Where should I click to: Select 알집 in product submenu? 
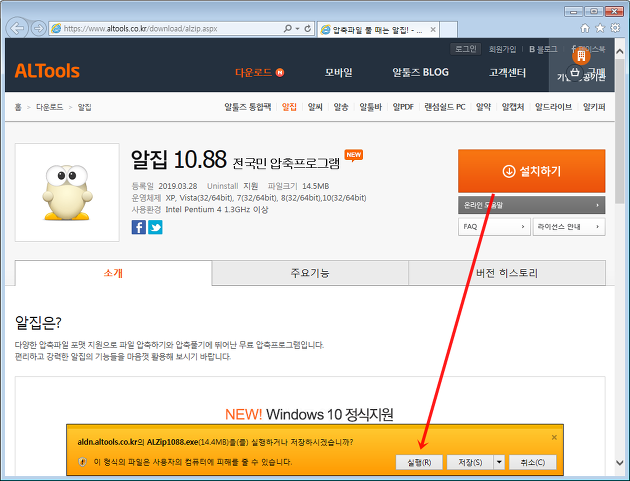[x=289, y=107]
